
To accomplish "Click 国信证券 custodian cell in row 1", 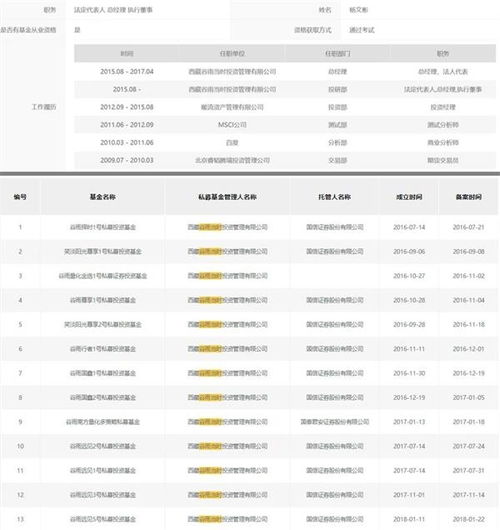I will pos(335,227).
